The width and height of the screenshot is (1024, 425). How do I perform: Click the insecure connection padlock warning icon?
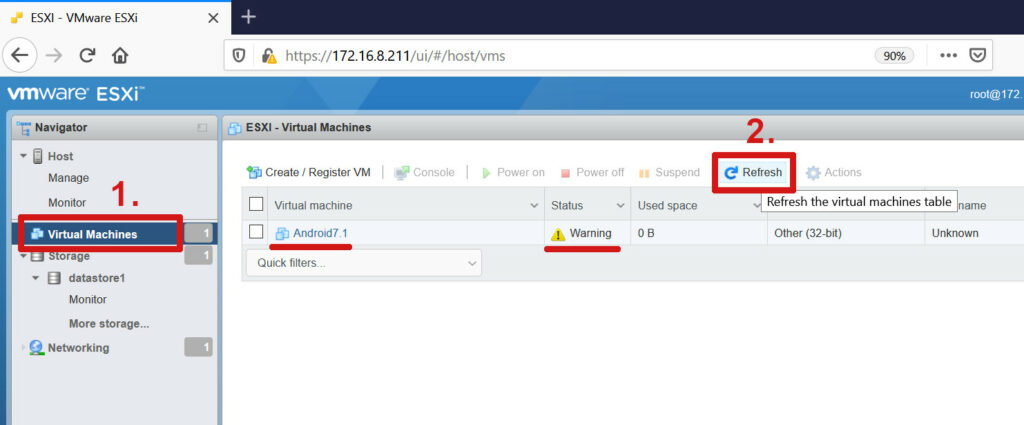point(269,56)
